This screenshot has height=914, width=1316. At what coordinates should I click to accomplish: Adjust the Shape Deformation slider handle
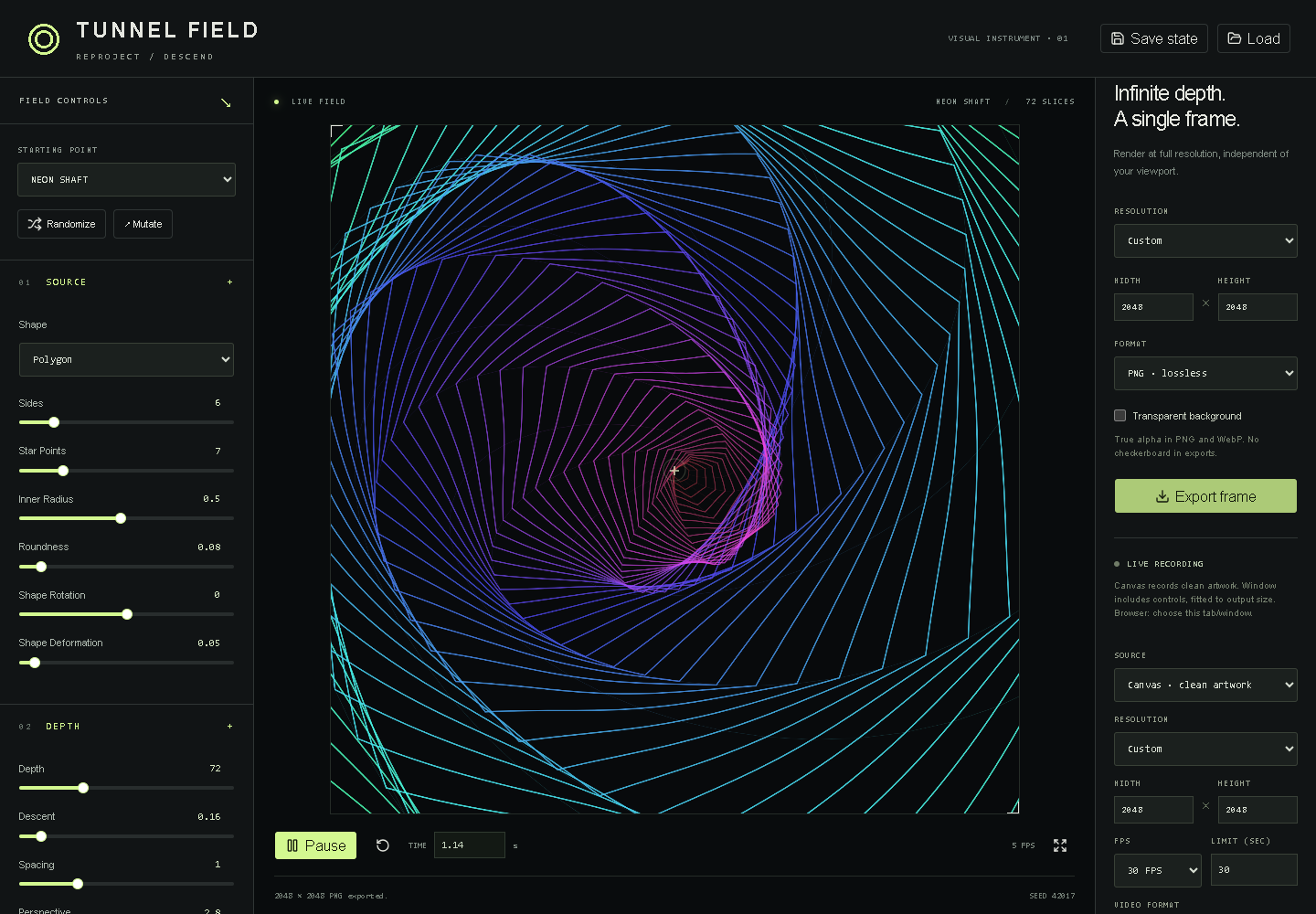pos(35,663)
